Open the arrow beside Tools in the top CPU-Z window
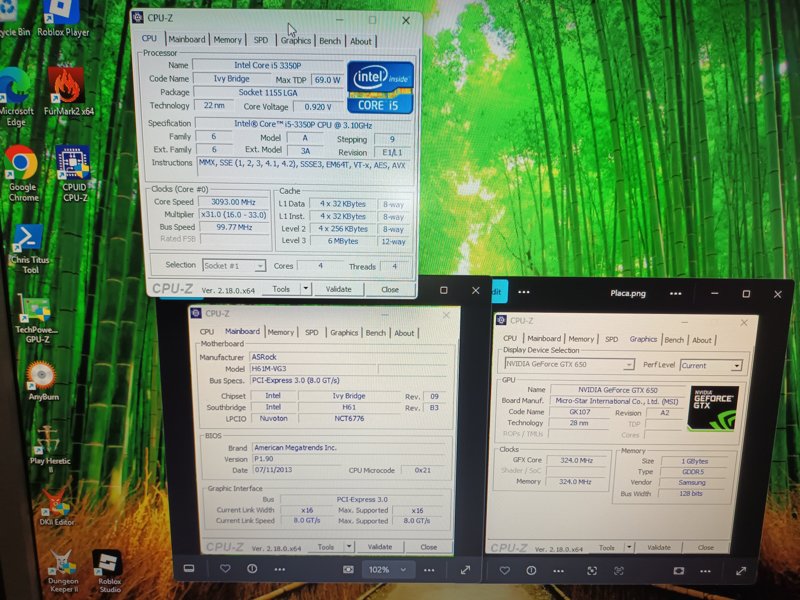 [306, 289]
